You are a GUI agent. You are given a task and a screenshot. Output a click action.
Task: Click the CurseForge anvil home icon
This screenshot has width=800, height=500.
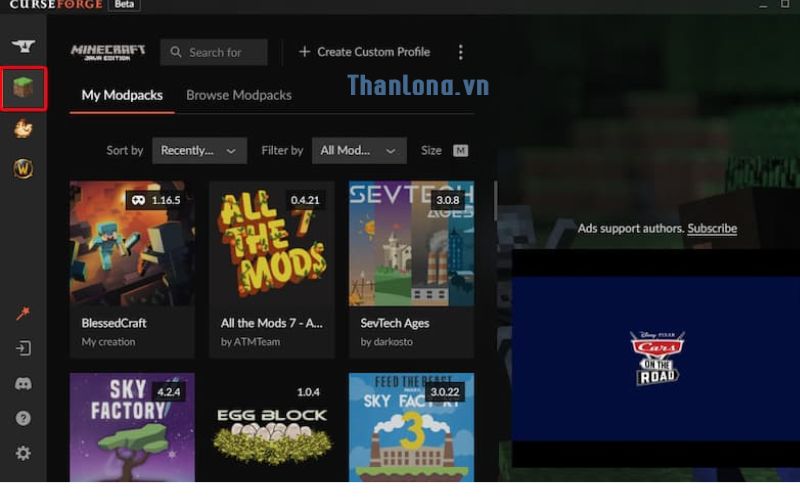point(22,47)
